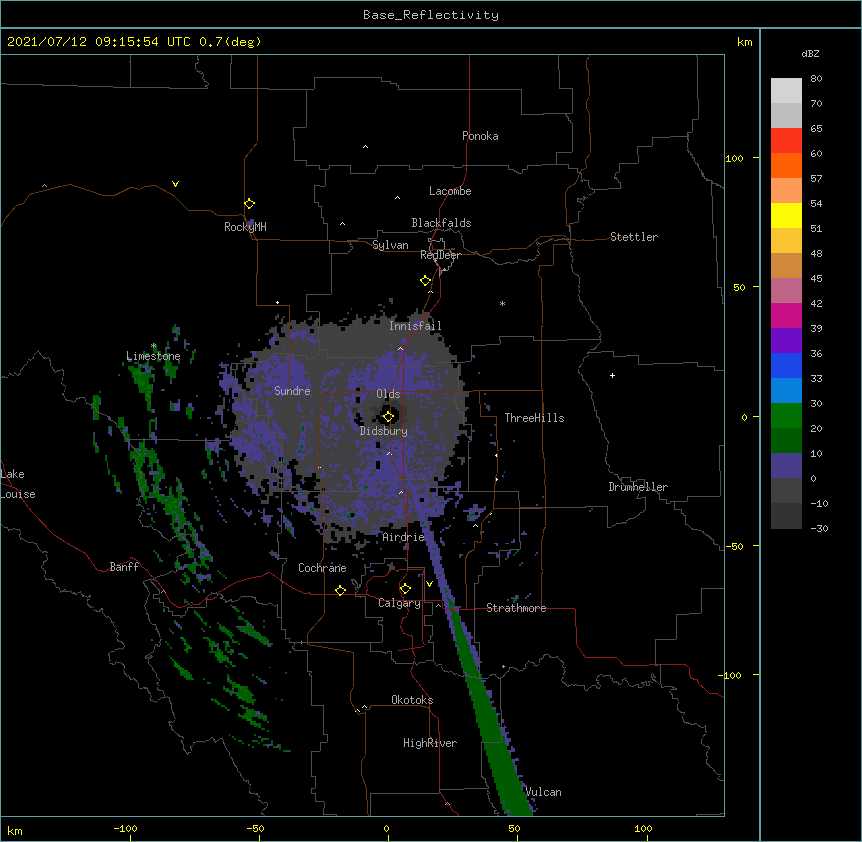Click the Stettler city label
The height and width of the screenshot is (842, 862).
click(634, 237)
